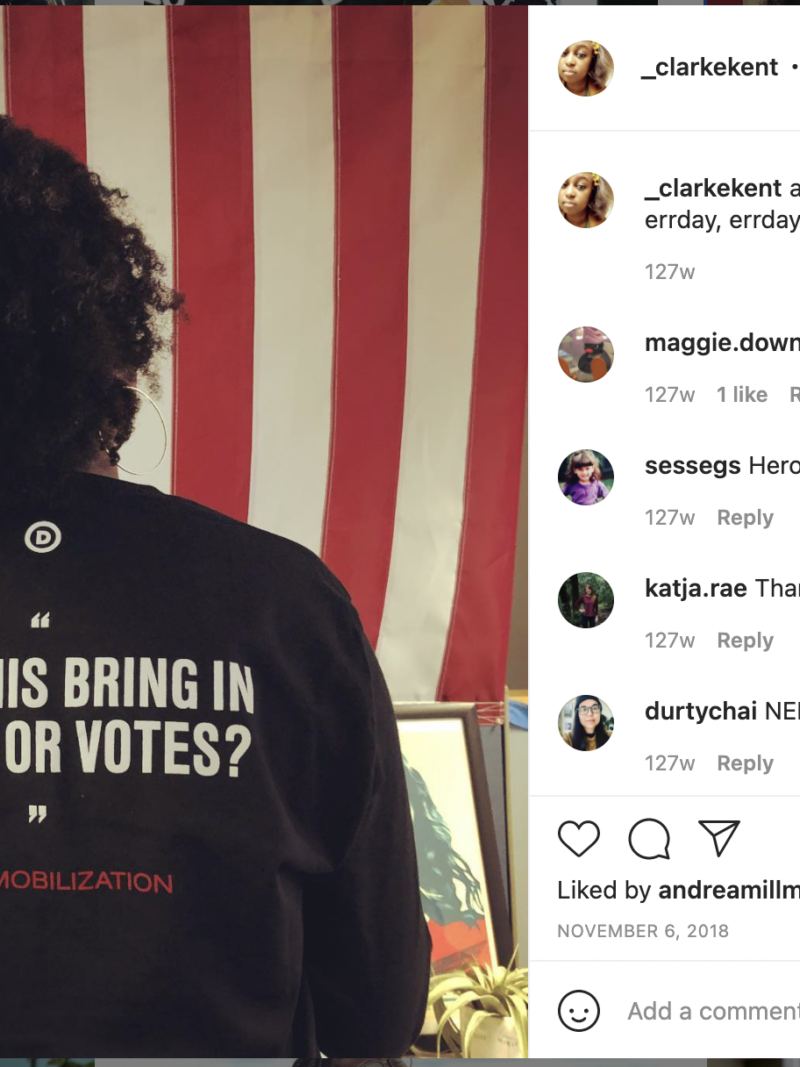View sessegs commenter's profile picture
The image size is (800, 1067).
tap(586, 477)
